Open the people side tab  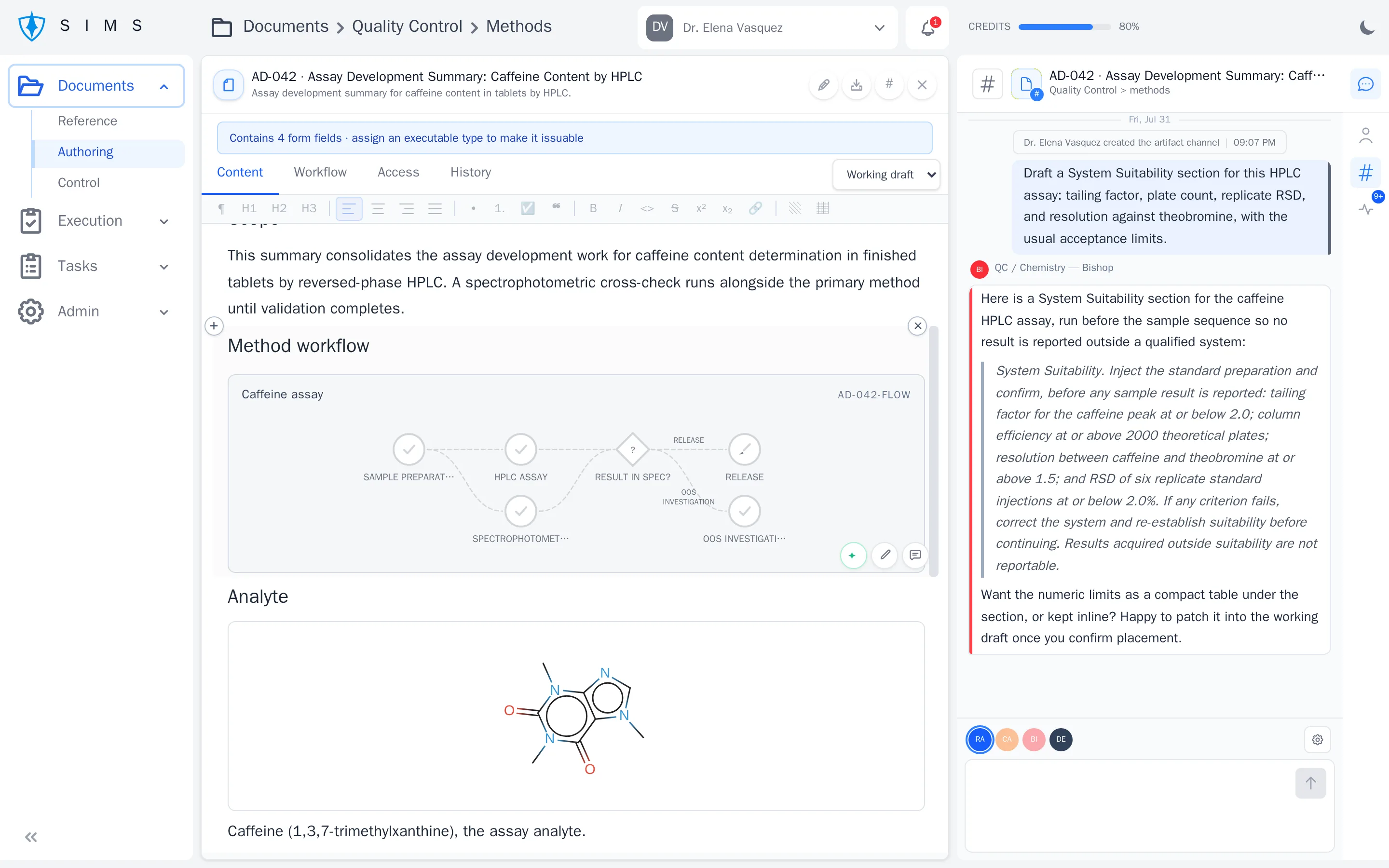1365,136
